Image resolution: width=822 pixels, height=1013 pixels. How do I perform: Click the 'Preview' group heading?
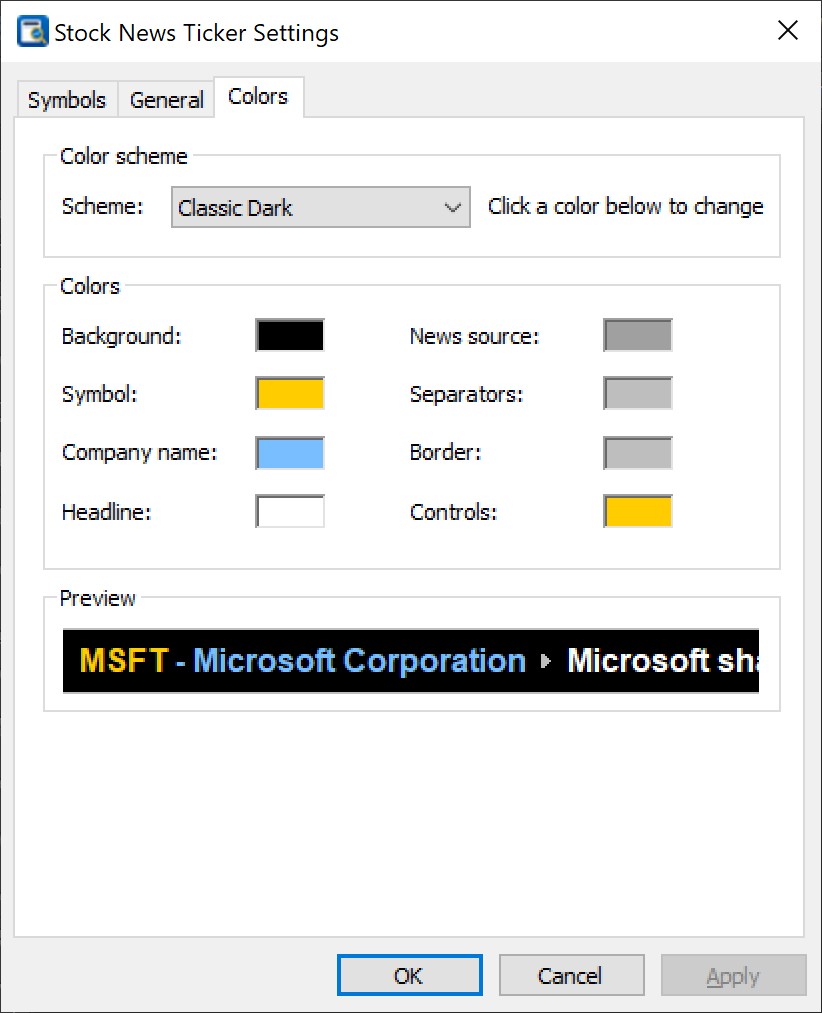click(98, 598)
